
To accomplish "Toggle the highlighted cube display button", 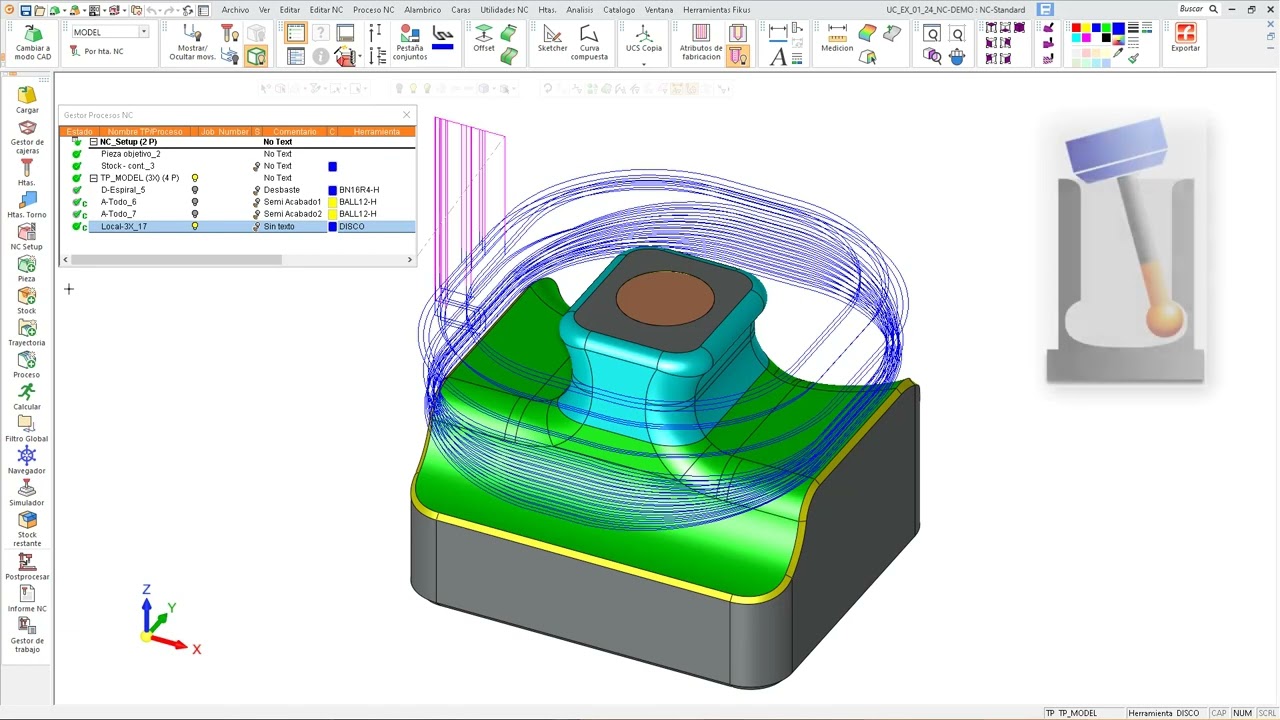I will tap(256, 56).
